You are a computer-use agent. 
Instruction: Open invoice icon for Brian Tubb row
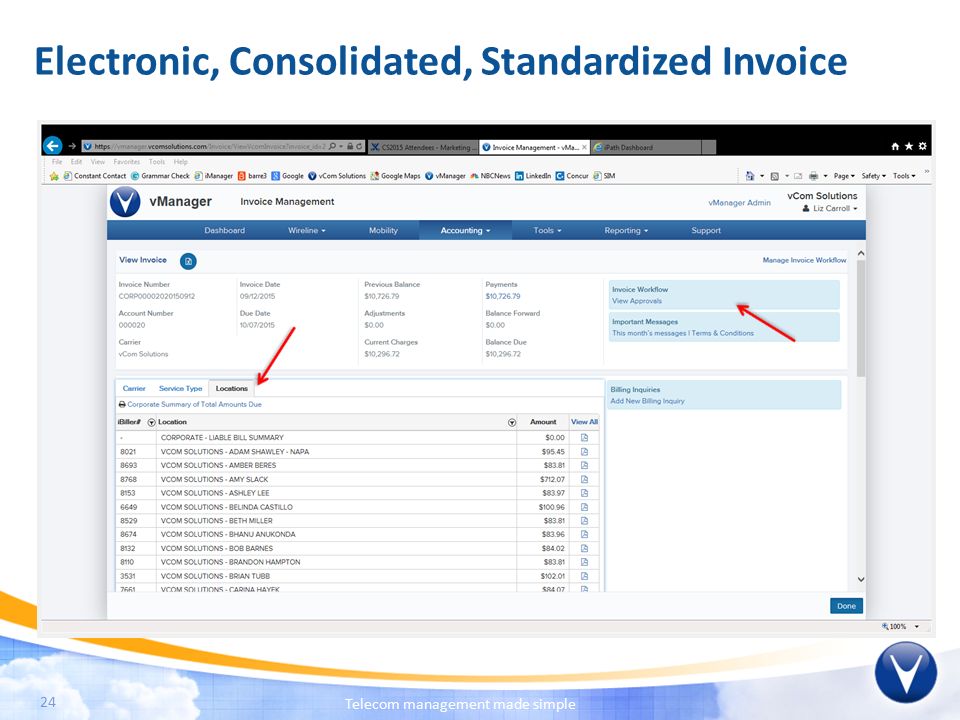click(x=584, y=576)
